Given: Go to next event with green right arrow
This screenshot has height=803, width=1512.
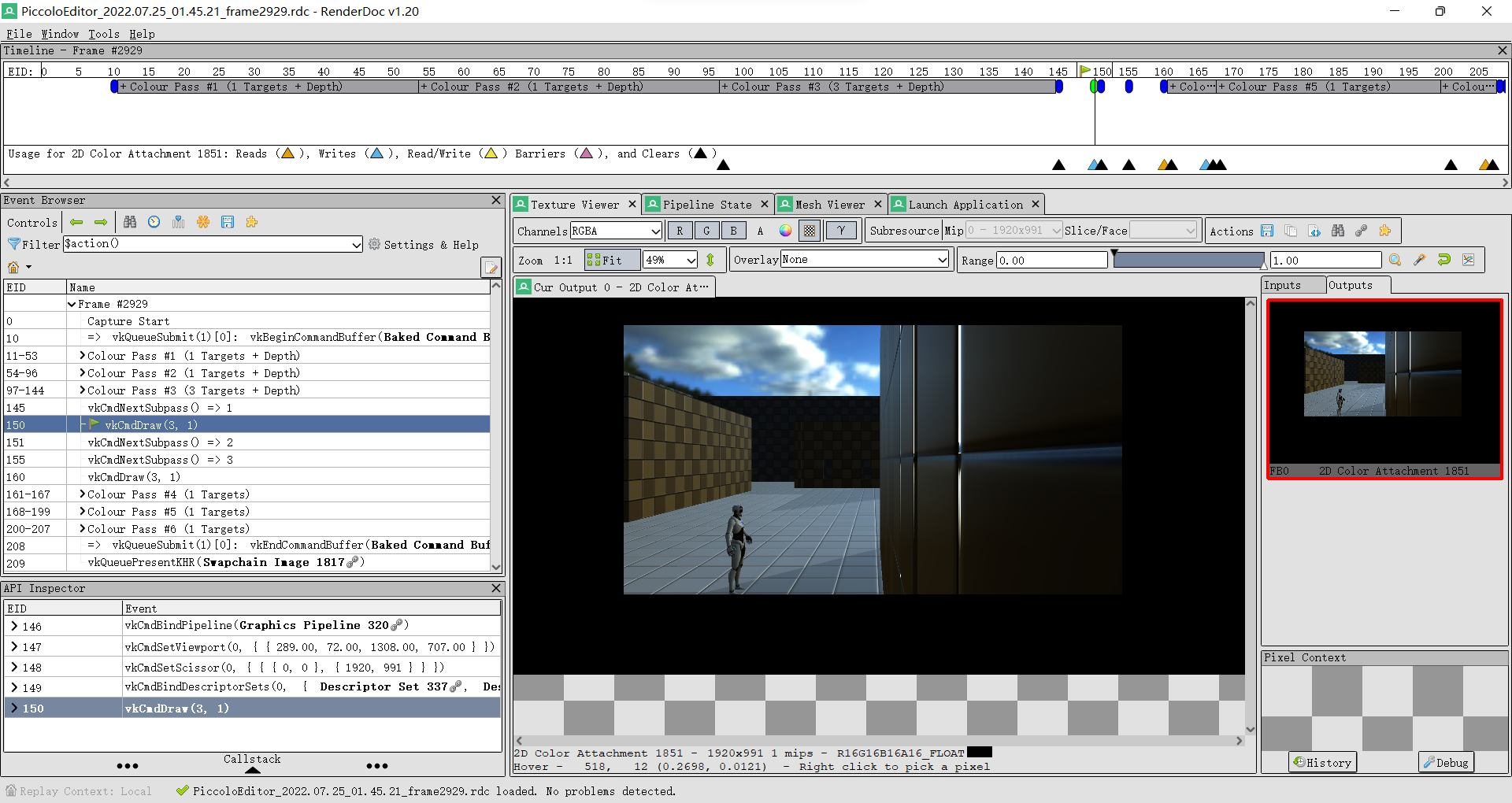Looking at the screenshot, I should click(x=101, y=222).
